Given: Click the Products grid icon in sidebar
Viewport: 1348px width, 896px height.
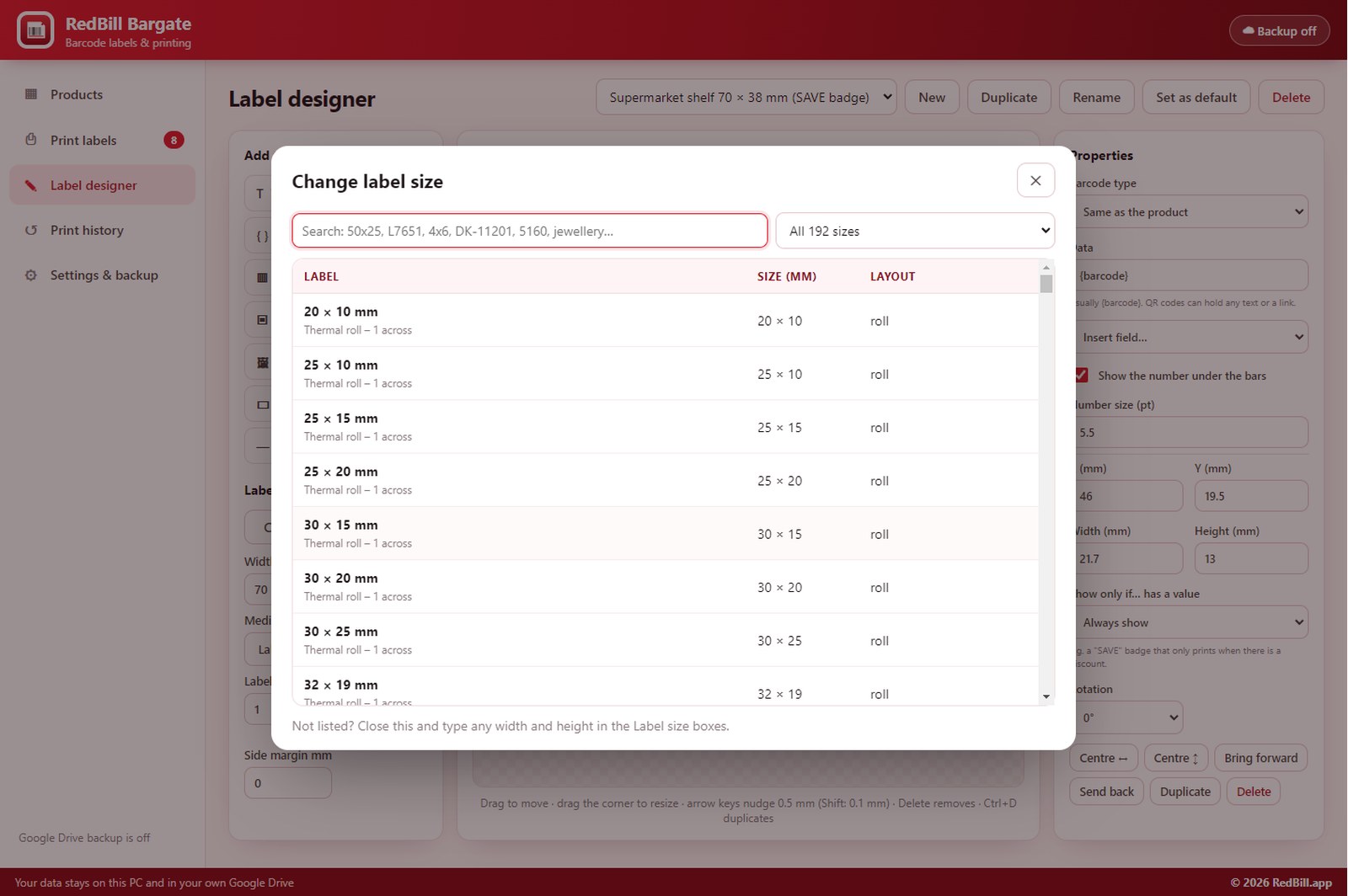Looking at the screenshot, I should [31, 94].
